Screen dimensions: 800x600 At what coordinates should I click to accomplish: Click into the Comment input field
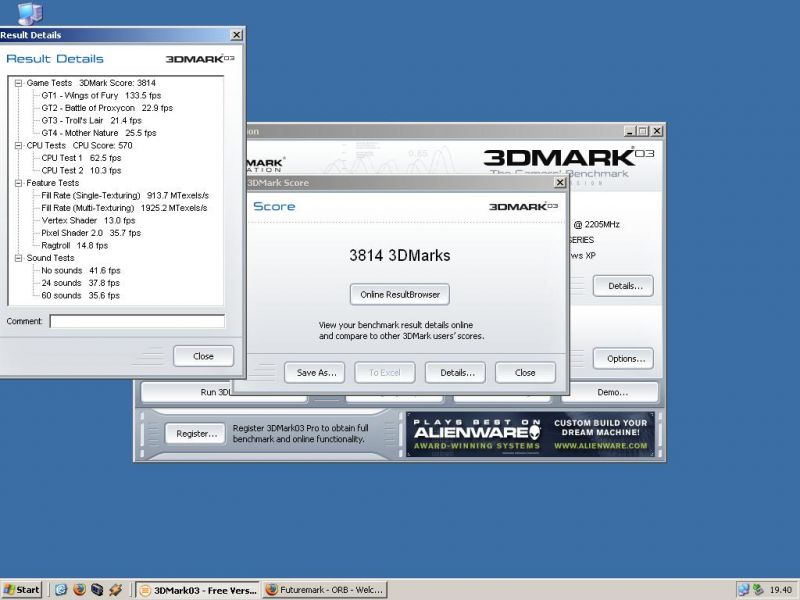click(137, 321)
